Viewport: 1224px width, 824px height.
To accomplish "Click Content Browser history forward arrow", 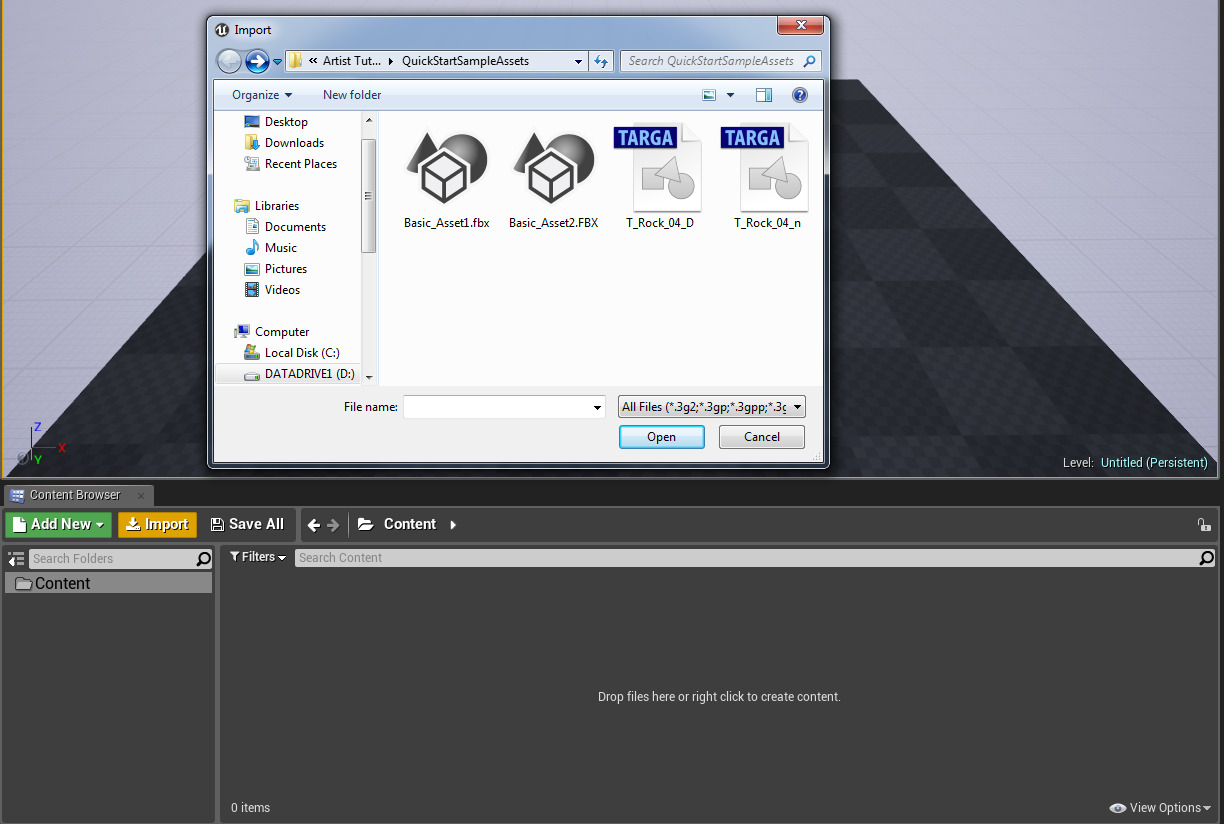I will pos(334,525).
